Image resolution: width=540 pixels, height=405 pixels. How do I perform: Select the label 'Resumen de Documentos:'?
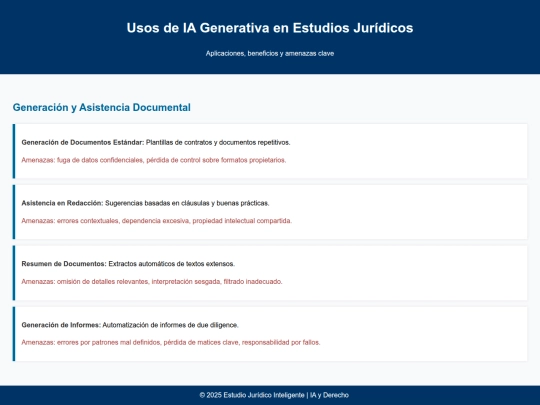coord(64,264)
